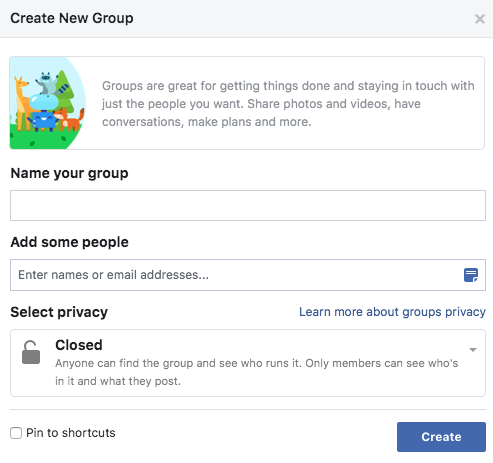This screenshot has width=493, height=463.
Task: Click the Name your group heading
Action: [69, 173]
